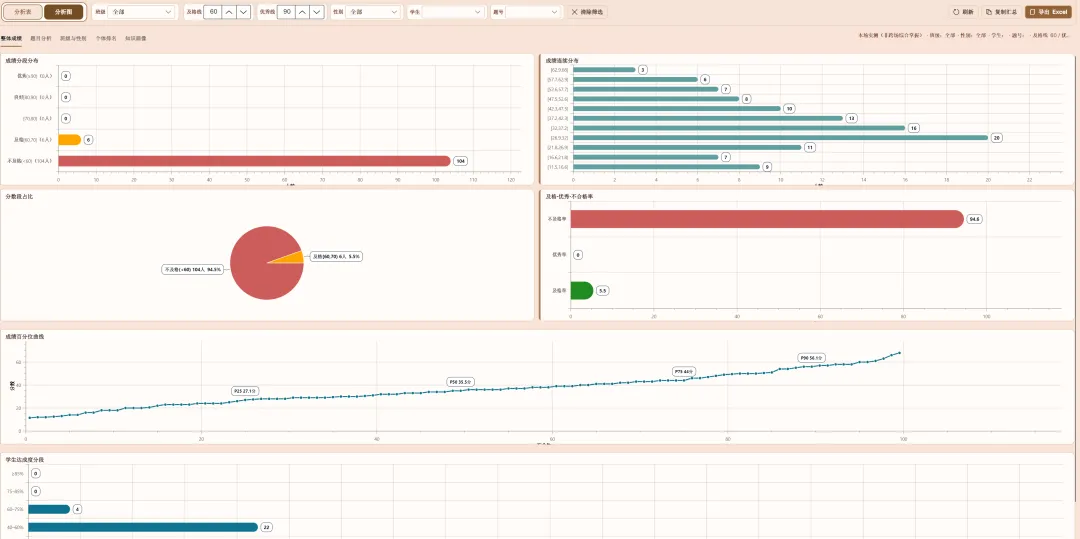Decrease the 及格线 value with down arrow
Viewport: 1080px width, 539px height.
coord(243,12)
